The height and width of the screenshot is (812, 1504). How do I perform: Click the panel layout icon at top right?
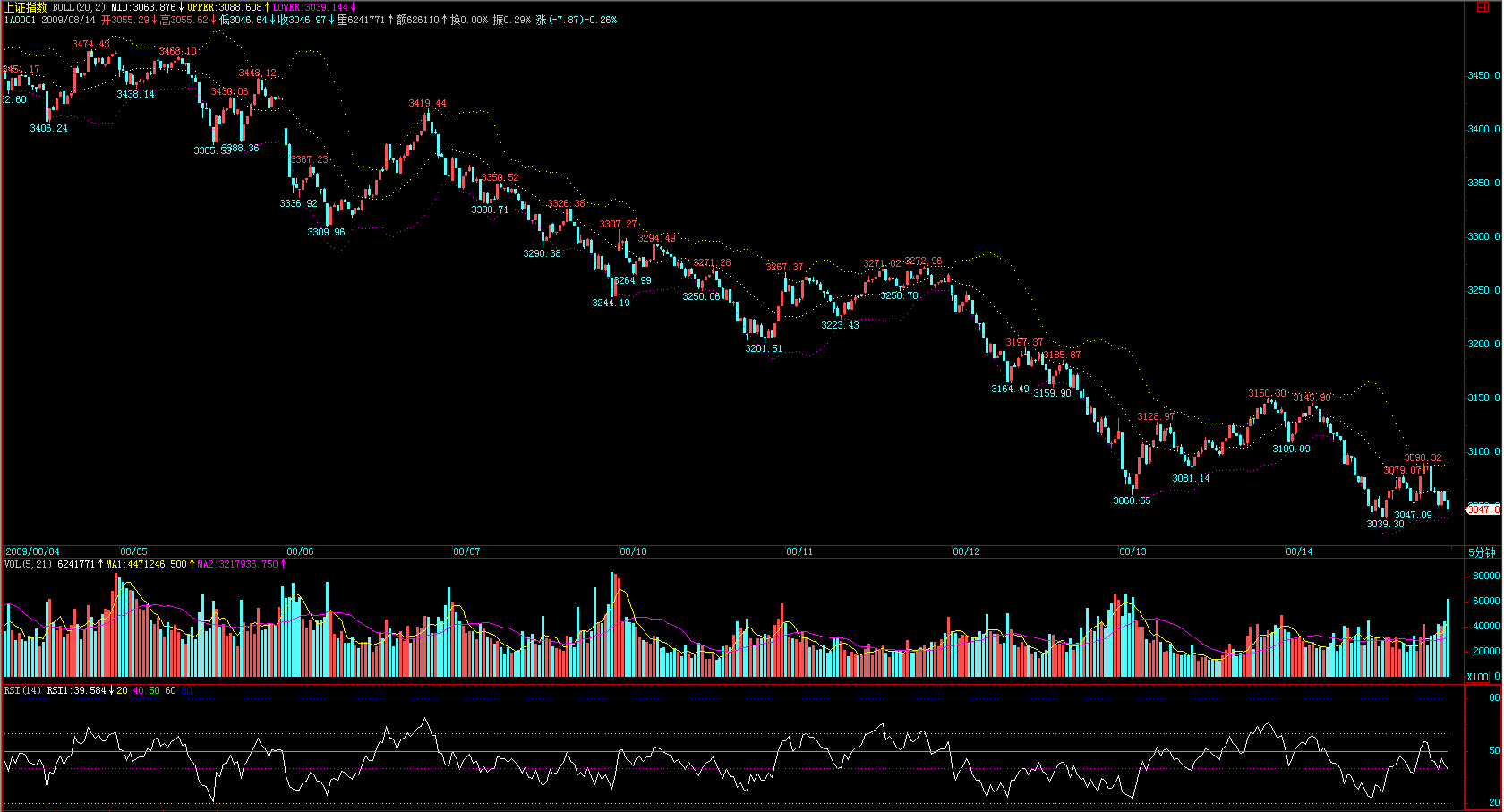pyautogui.click(x=1482, y=6)
